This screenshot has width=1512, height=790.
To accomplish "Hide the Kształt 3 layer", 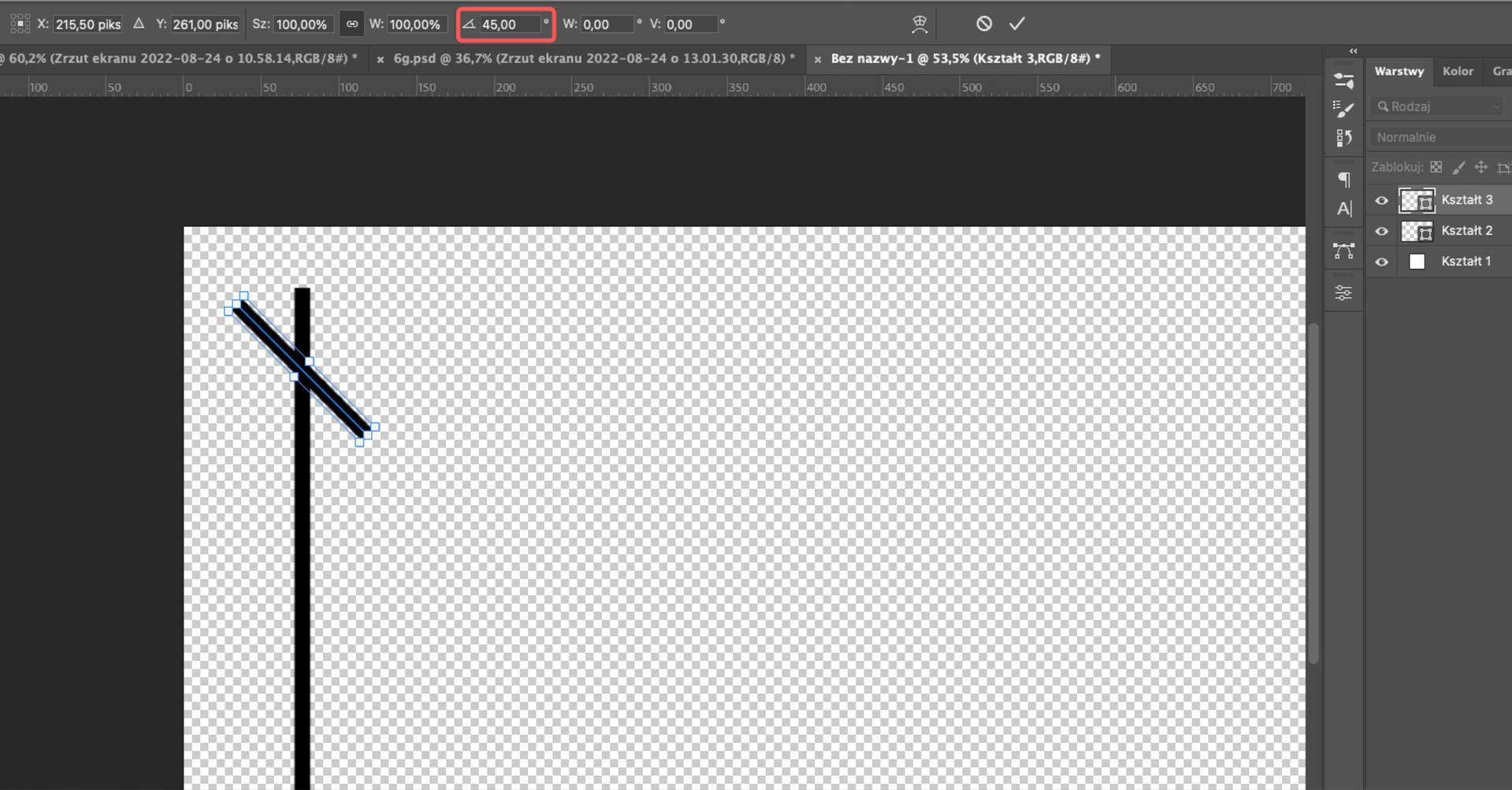I will [x=1382, y=201].
